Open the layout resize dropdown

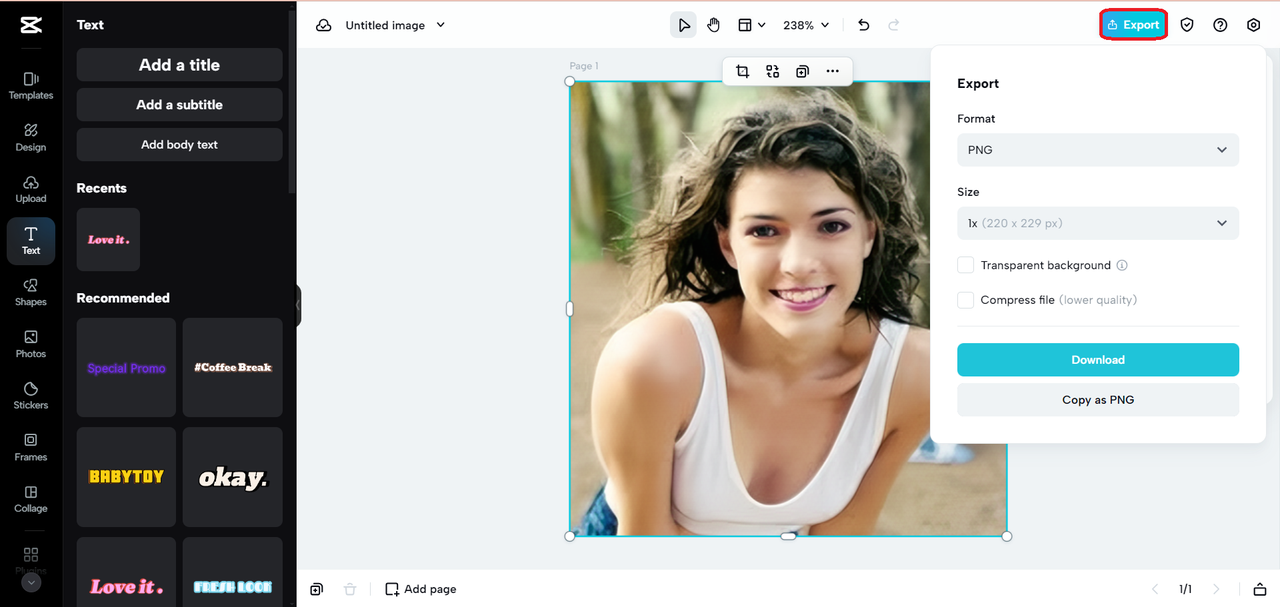751,25
